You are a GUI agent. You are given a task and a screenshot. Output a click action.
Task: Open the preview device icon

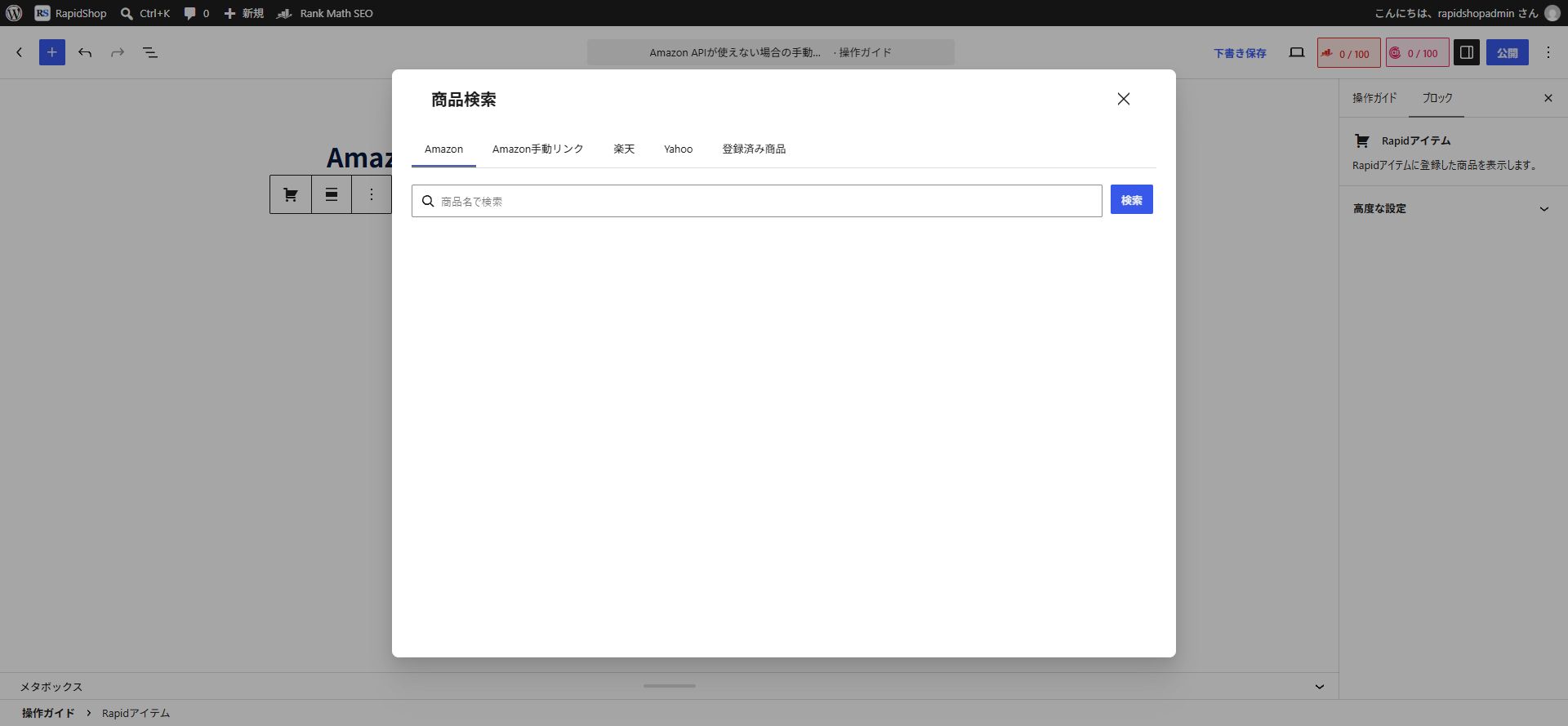[x=1297, y=52]
